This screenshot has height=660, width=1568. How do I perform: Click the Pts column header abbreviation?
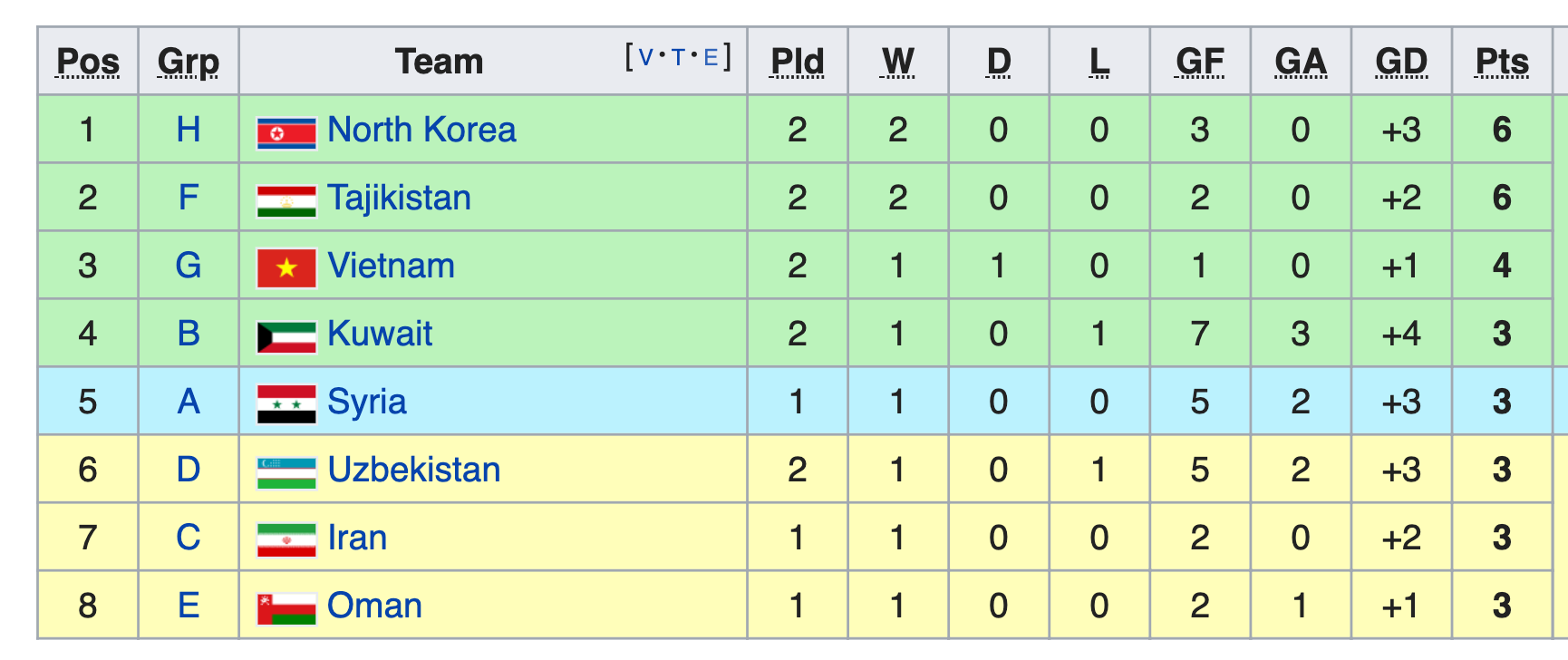pos(1502,62)
